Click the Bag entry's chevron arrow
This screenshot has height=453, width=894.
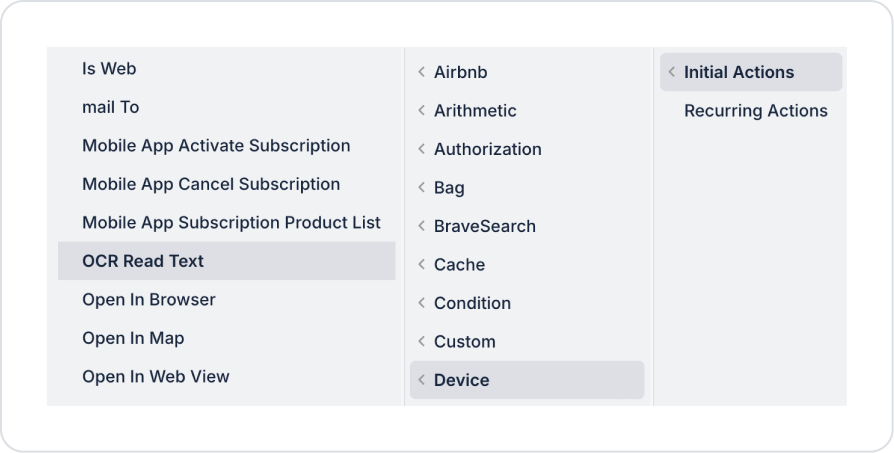coord(421,188)
